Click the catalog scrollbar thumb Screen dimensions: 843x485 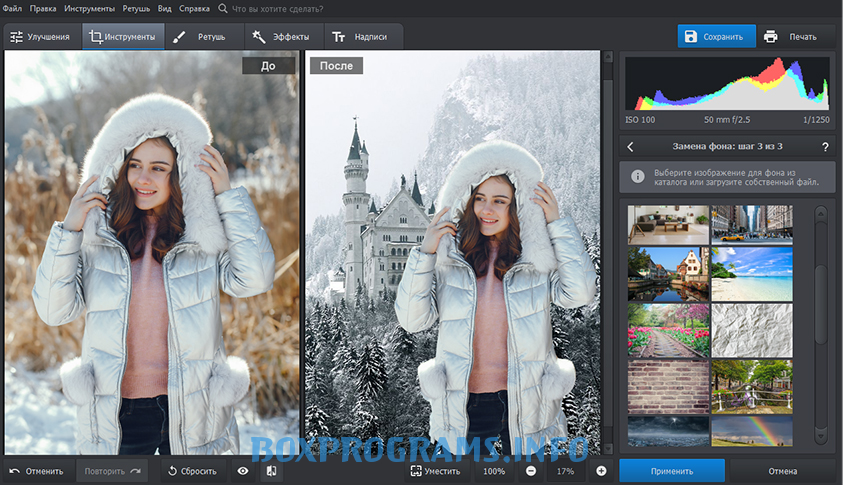click(821, 304)
